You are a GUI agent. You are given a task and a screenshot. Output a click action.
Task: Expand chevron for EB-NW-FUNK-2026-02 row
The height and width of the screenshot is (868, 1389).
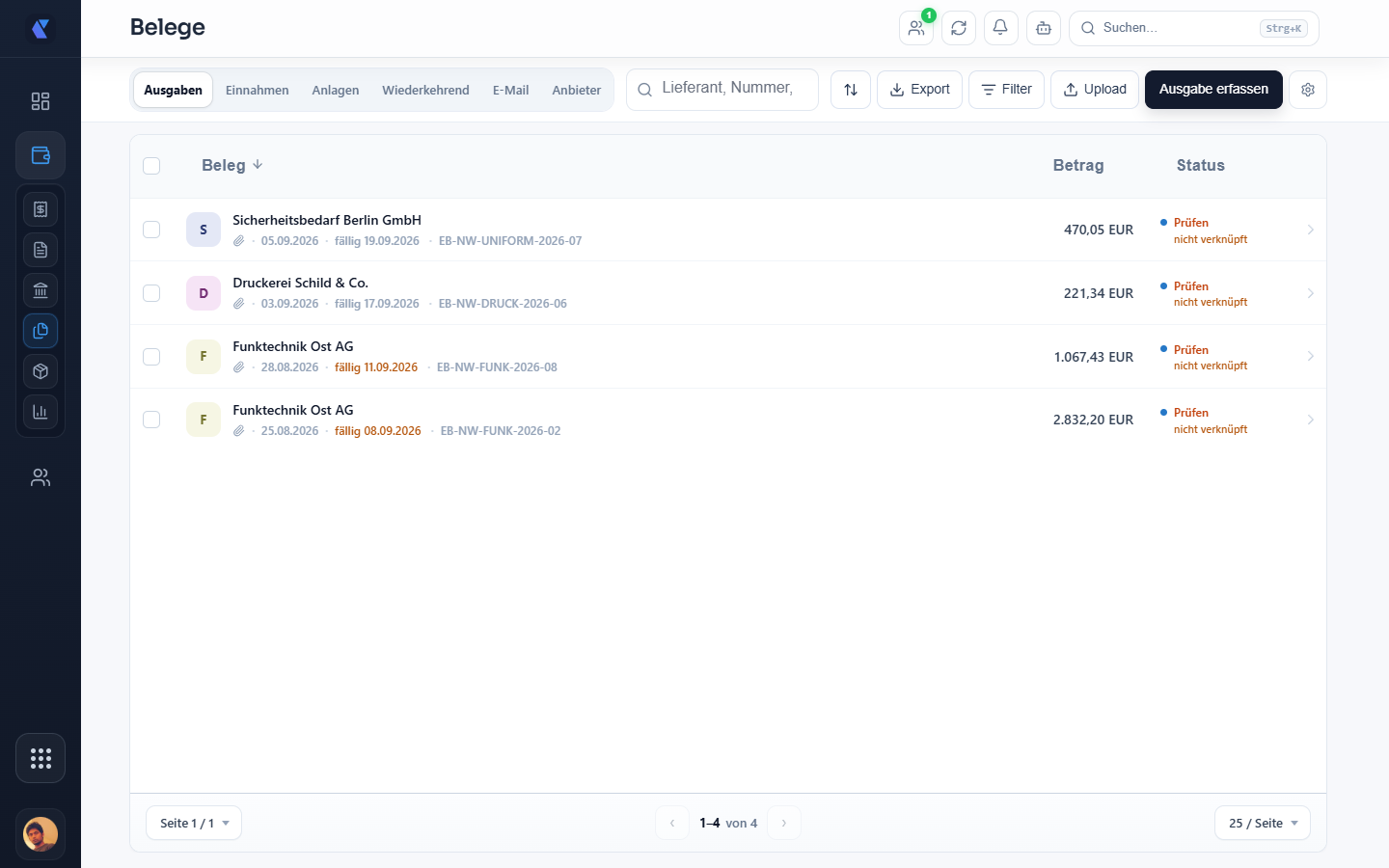pyautogui.click(x=1310, y=420)
